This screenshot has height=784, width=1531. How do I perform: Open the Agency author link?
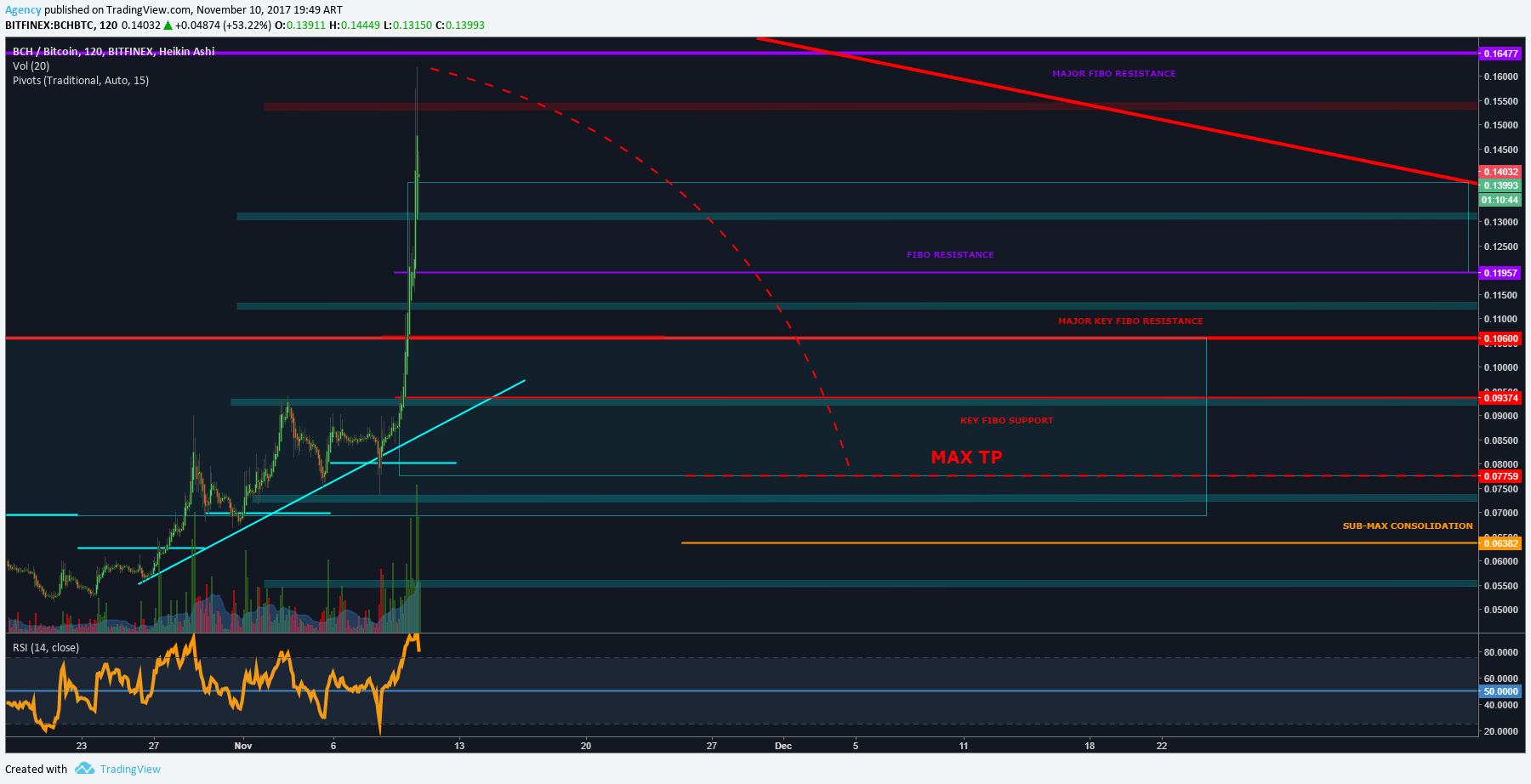click(23, 10)
